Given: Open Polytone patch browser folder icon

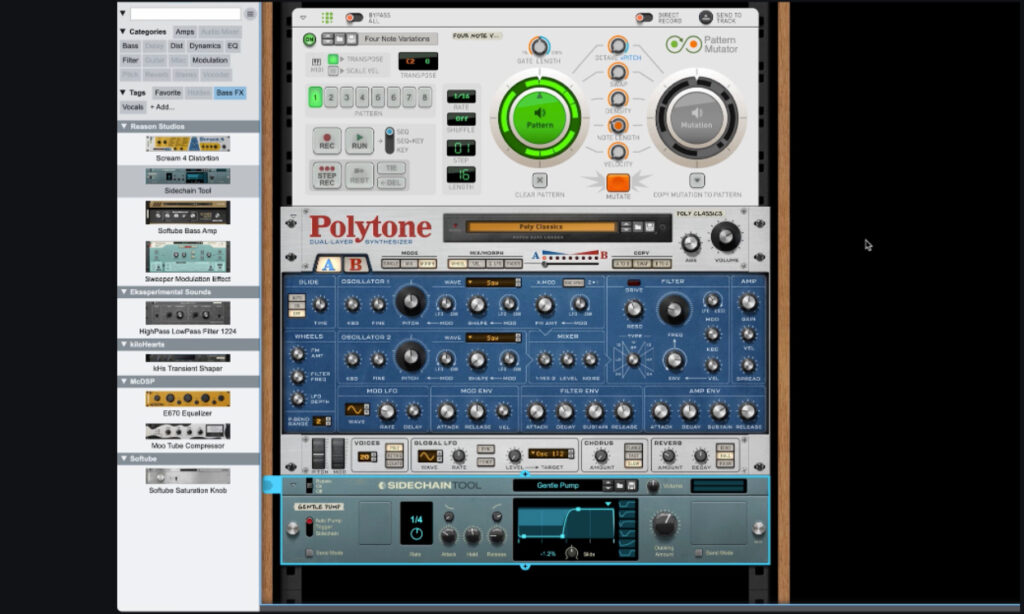Looking at the screenshot, I should tap(638, 227).
